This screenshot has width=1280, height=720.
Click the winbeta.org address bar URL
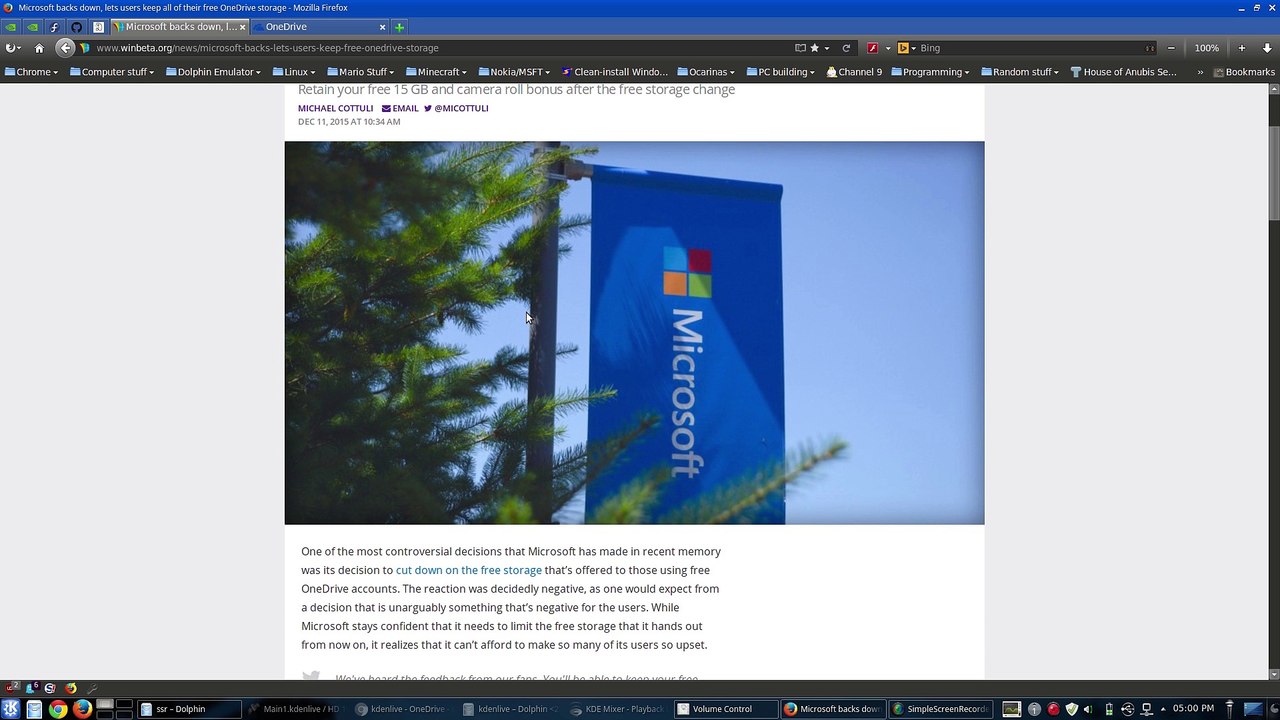(x=267, y=48)
